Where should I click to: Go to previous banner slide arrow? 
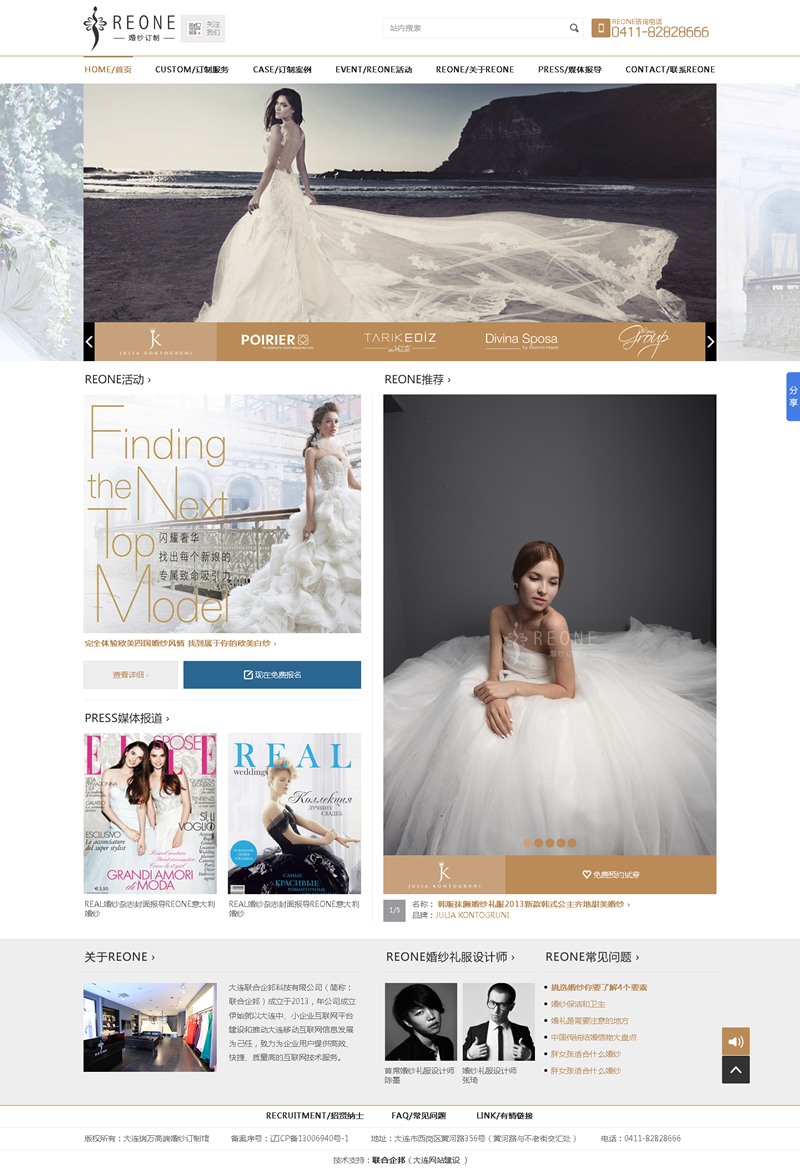89,341
